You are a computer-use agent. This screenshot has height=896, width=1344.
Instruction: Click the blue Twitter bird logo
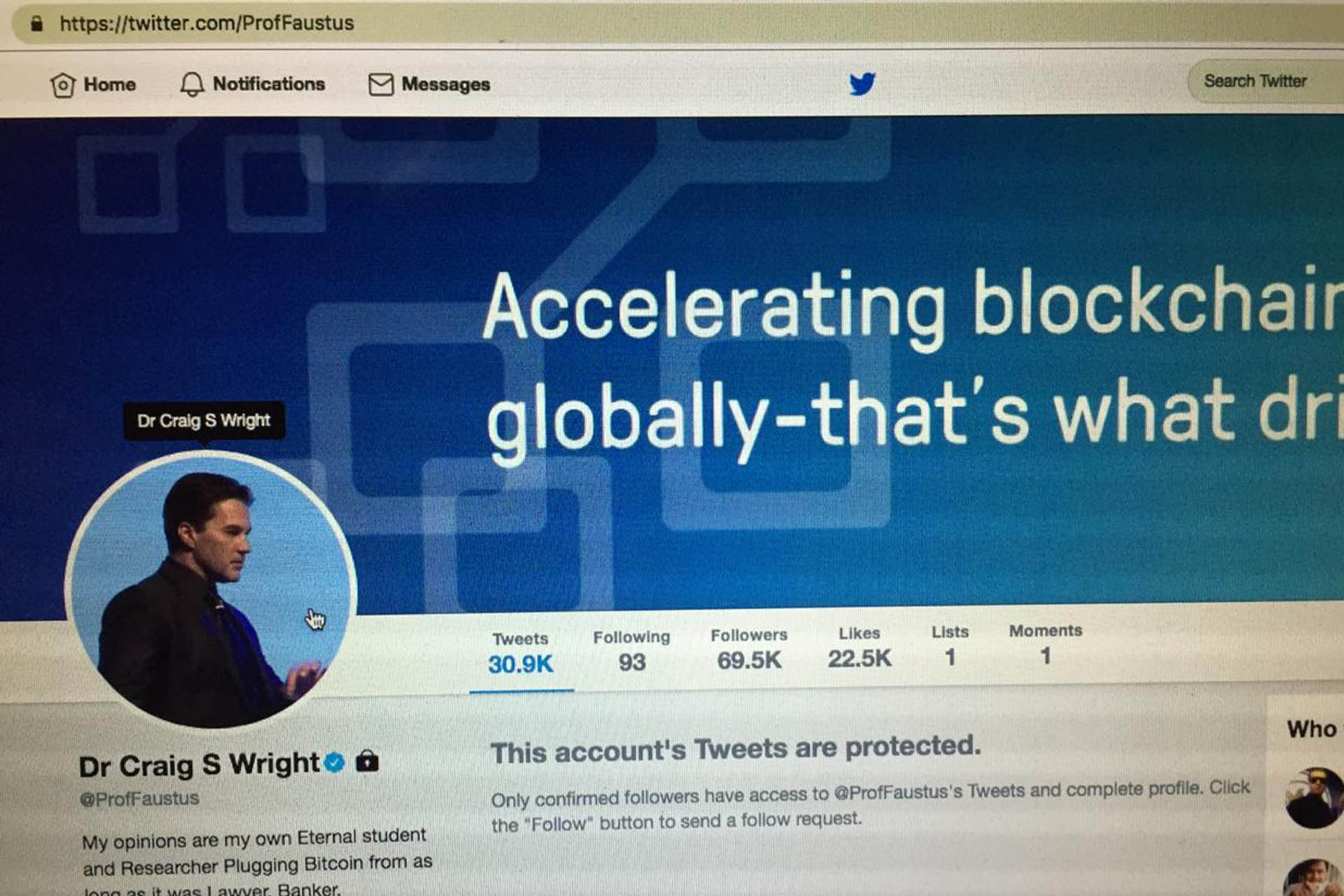tap(862, 83)
